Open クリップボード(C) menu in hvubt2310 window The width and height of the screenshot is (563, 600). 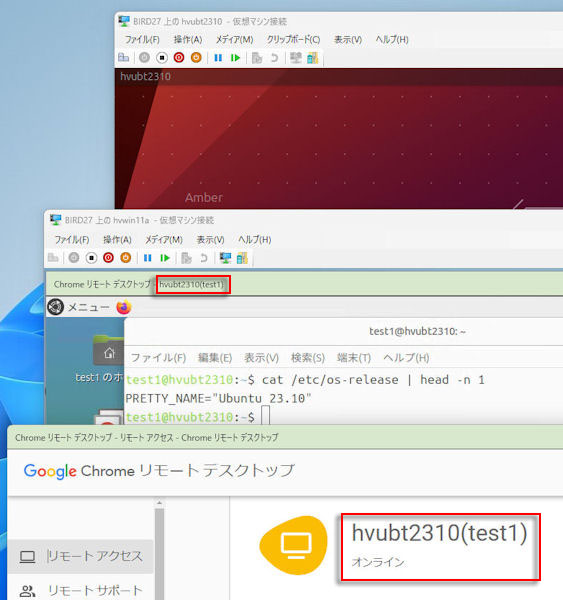click(x=294, y=39)
